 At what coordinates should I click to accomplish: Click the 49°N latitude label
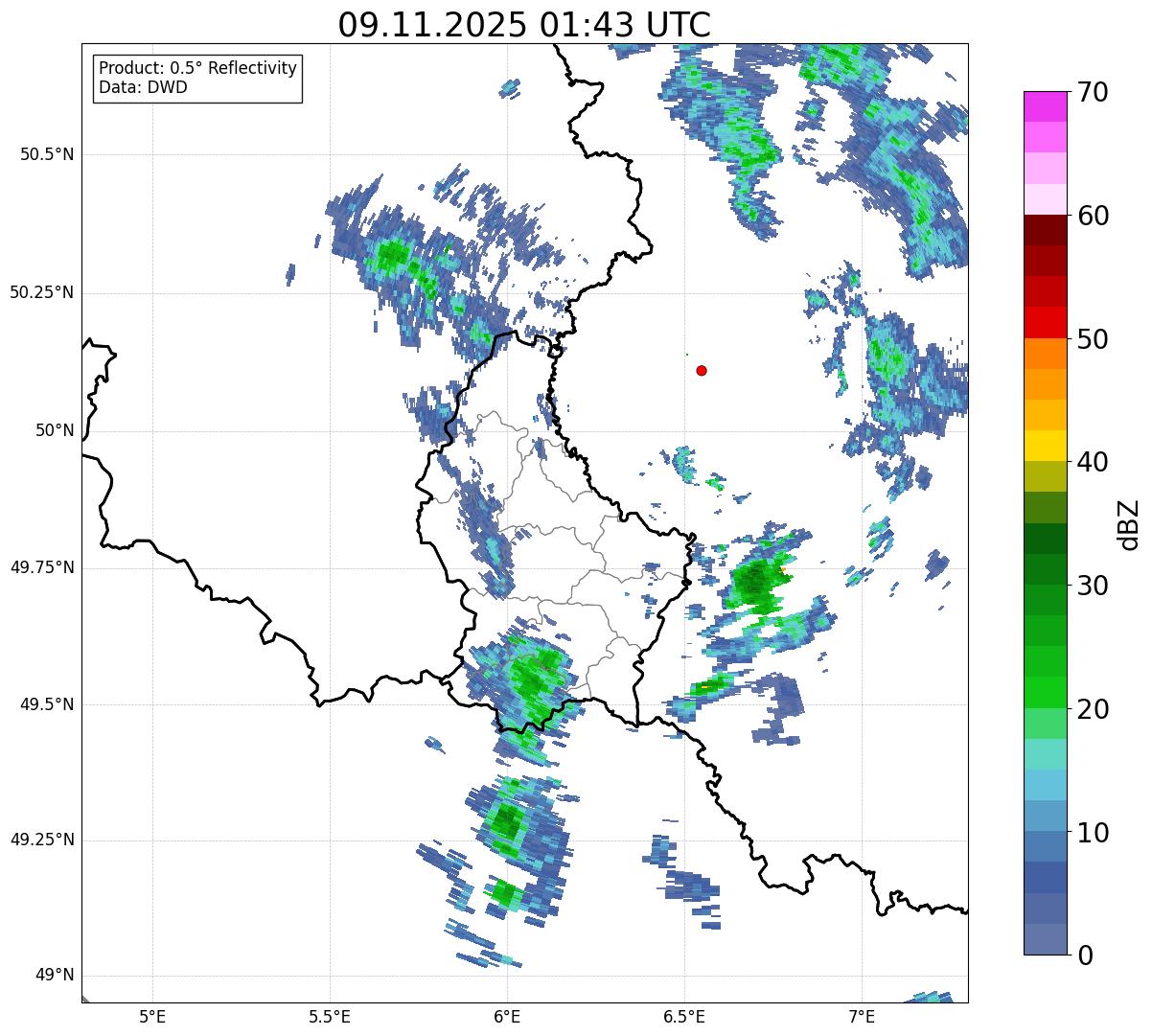55,976
